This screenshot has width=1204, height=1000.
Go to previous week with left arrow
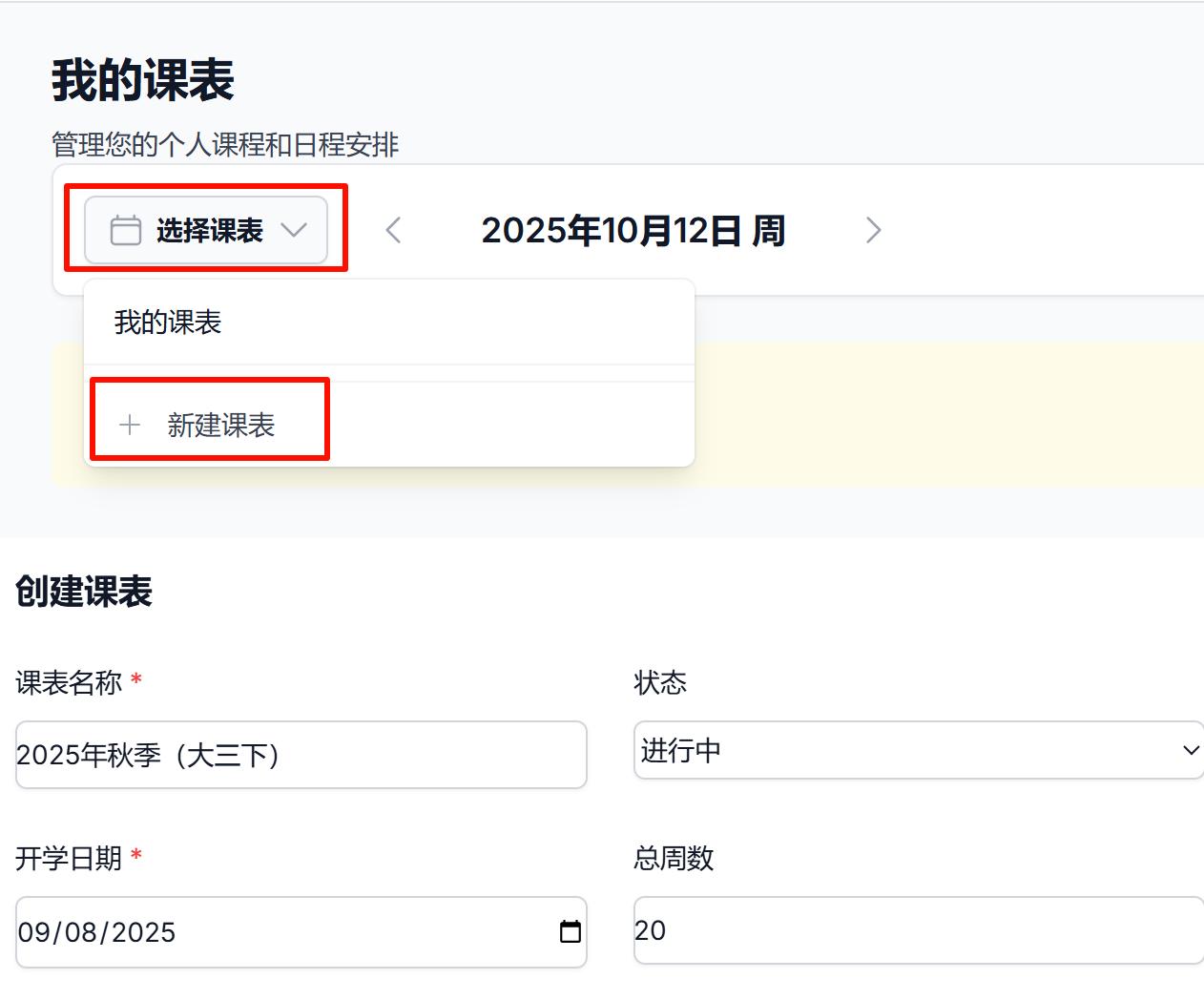tap(393, 230)
